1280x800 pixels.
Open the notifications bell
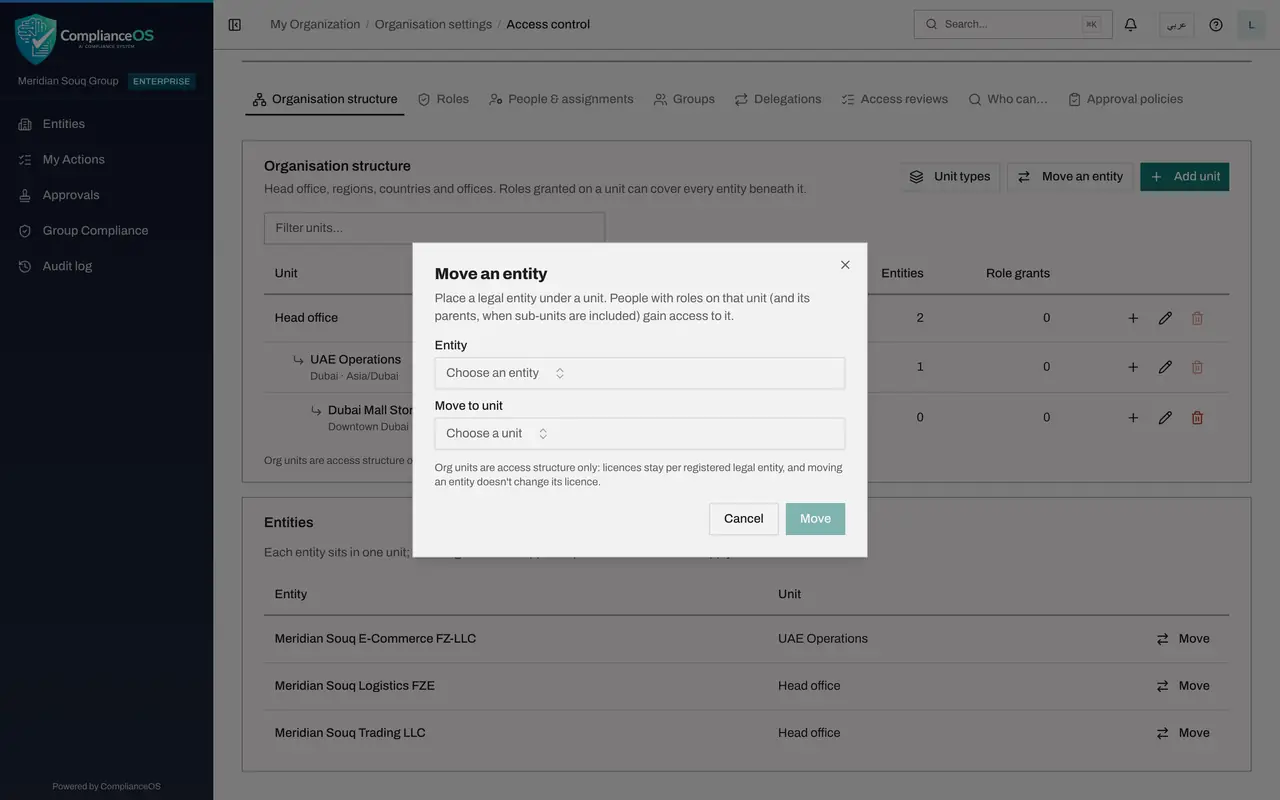click(x=1131, y=24)
